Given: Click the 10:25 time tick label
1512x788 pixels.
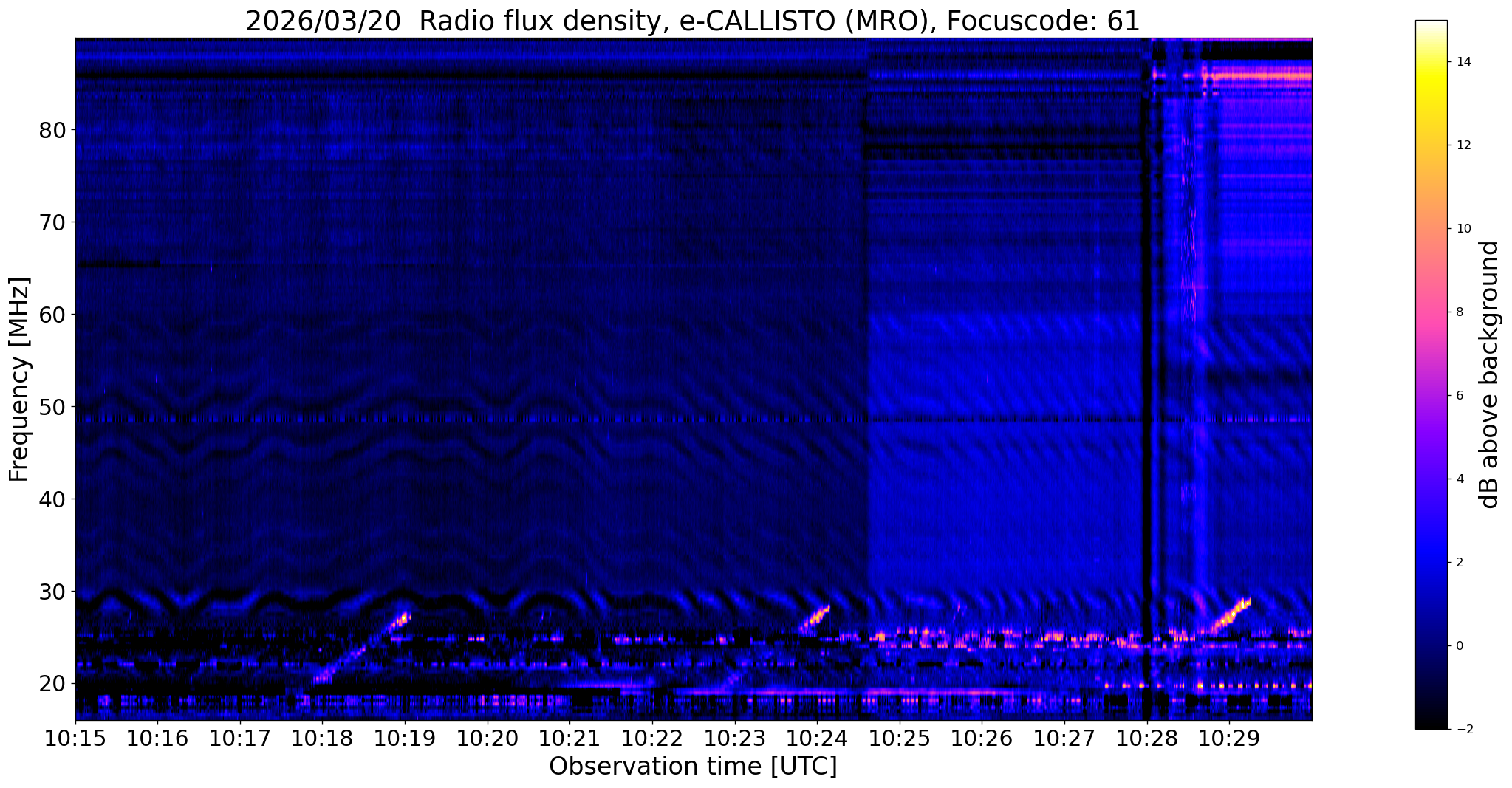Looking at the screenshot, I should pos(900,739).
